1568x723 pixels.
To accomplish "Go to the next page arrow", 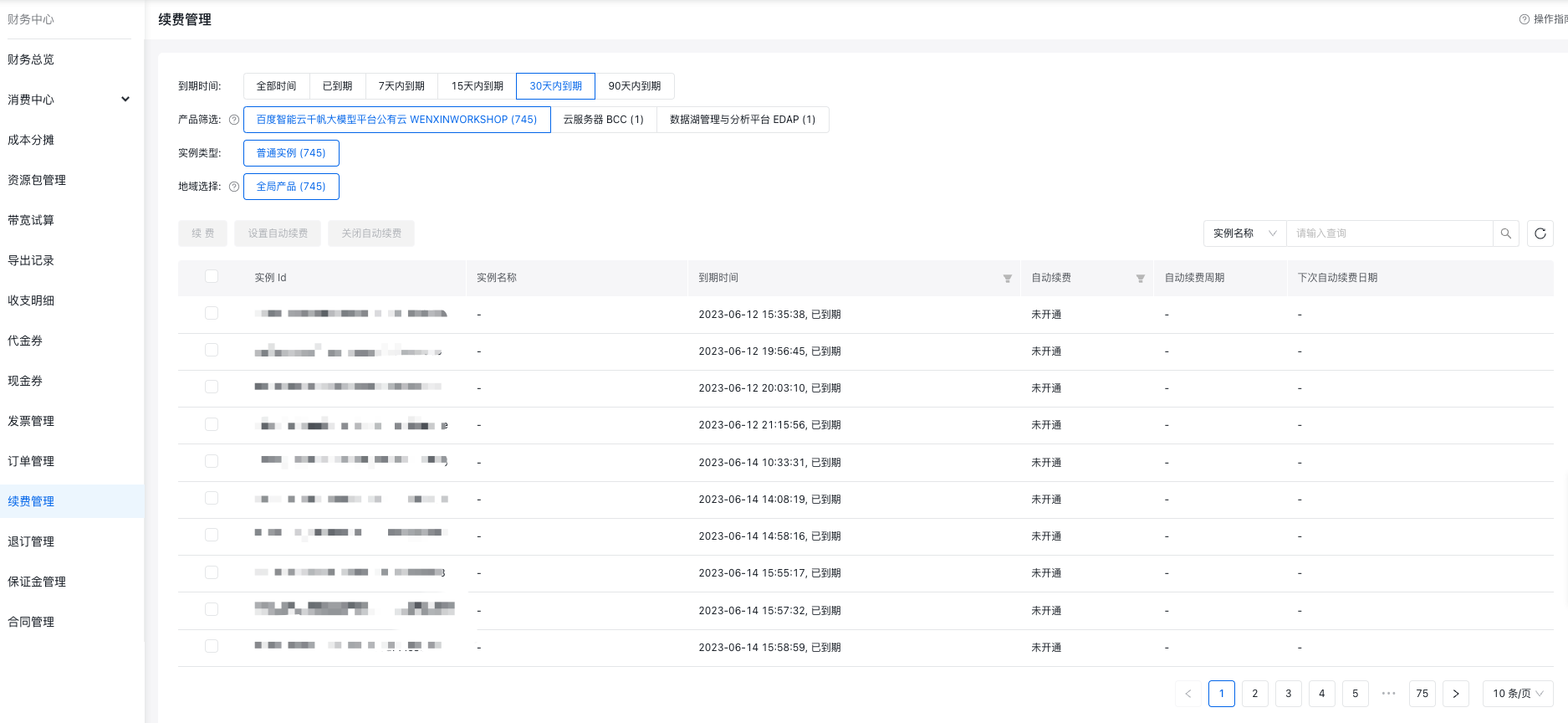I will click(x=1456, y=694).
